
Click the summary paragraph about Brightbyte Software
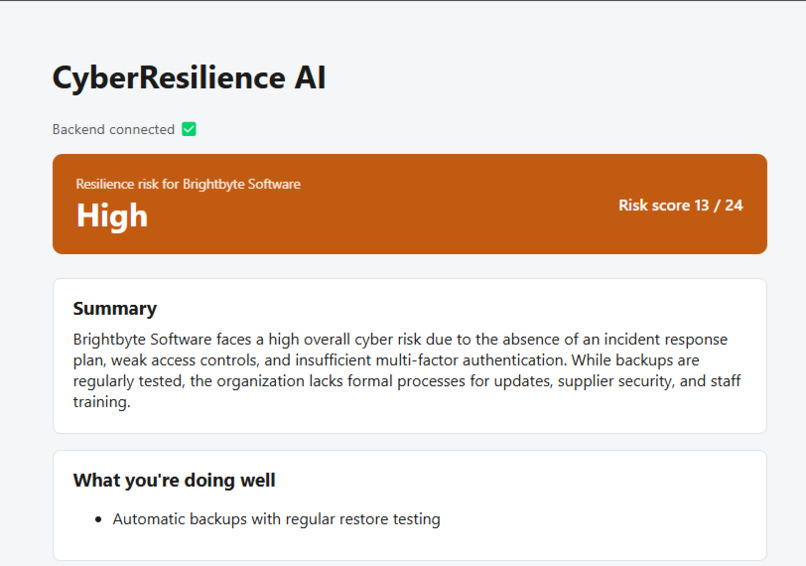pyautogui.click(x=407, y=370)
